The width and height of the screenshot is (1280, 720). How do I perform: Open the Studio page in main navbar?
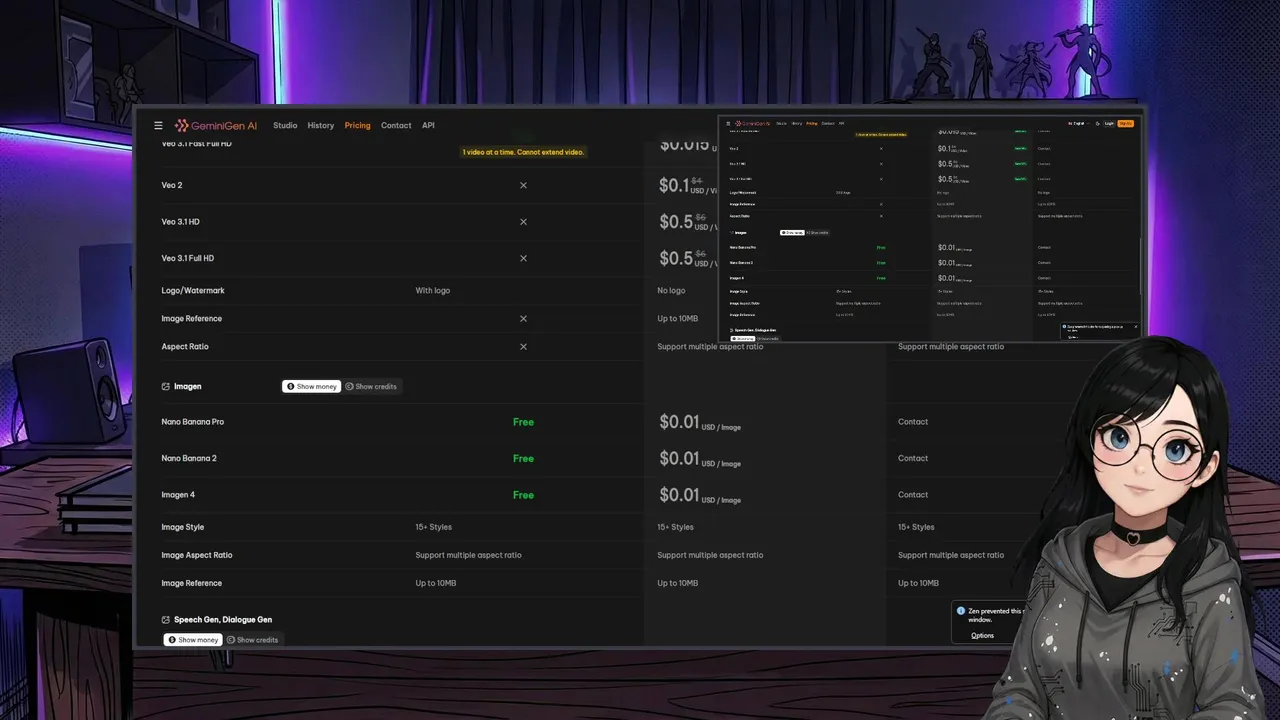[285, 125]
